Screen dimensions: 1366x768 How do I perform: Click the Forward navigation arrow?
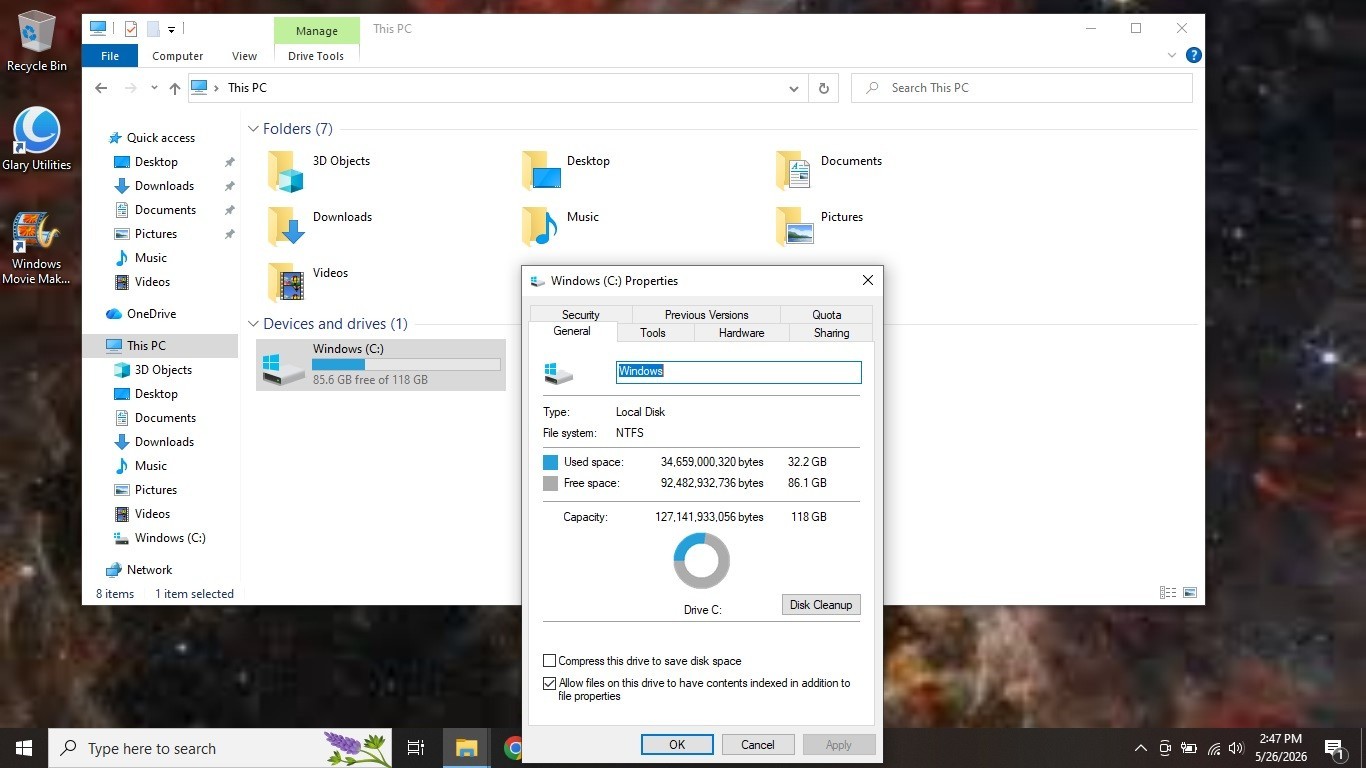coord(130,88)
